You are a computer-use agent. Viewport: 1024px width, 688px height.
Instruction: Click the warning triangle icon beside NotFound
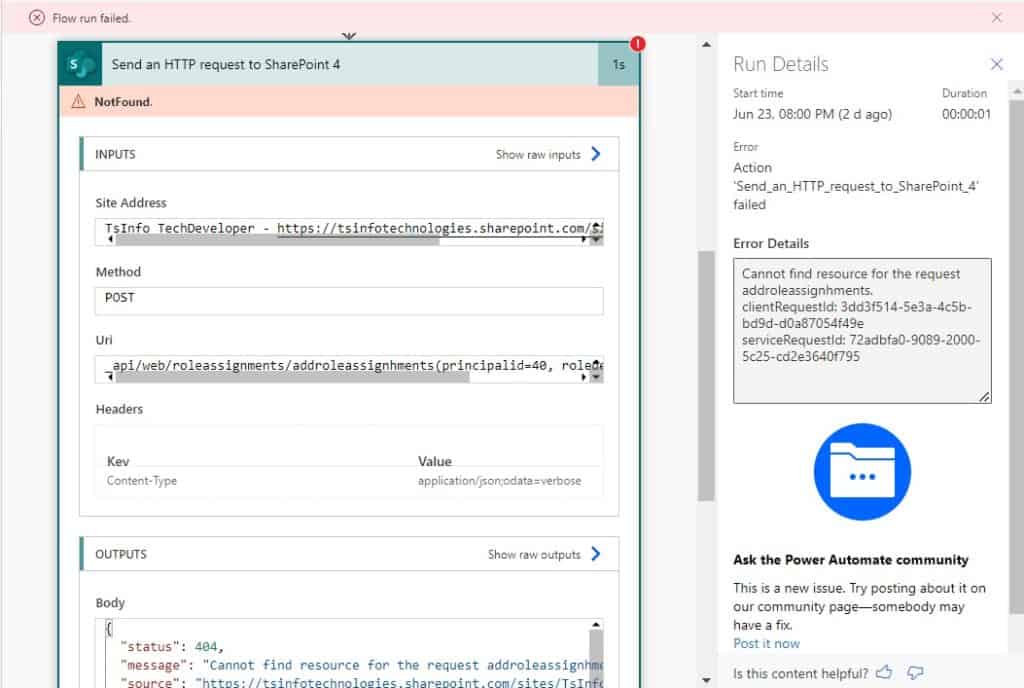pyautogui.click(x=80, y=101)
